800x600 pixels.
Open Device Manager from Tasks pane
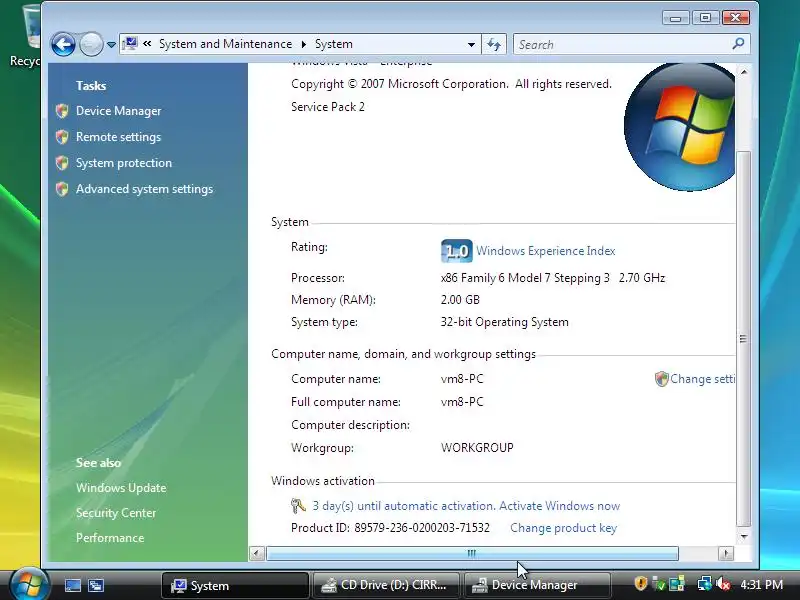click(x=118, y=111)
